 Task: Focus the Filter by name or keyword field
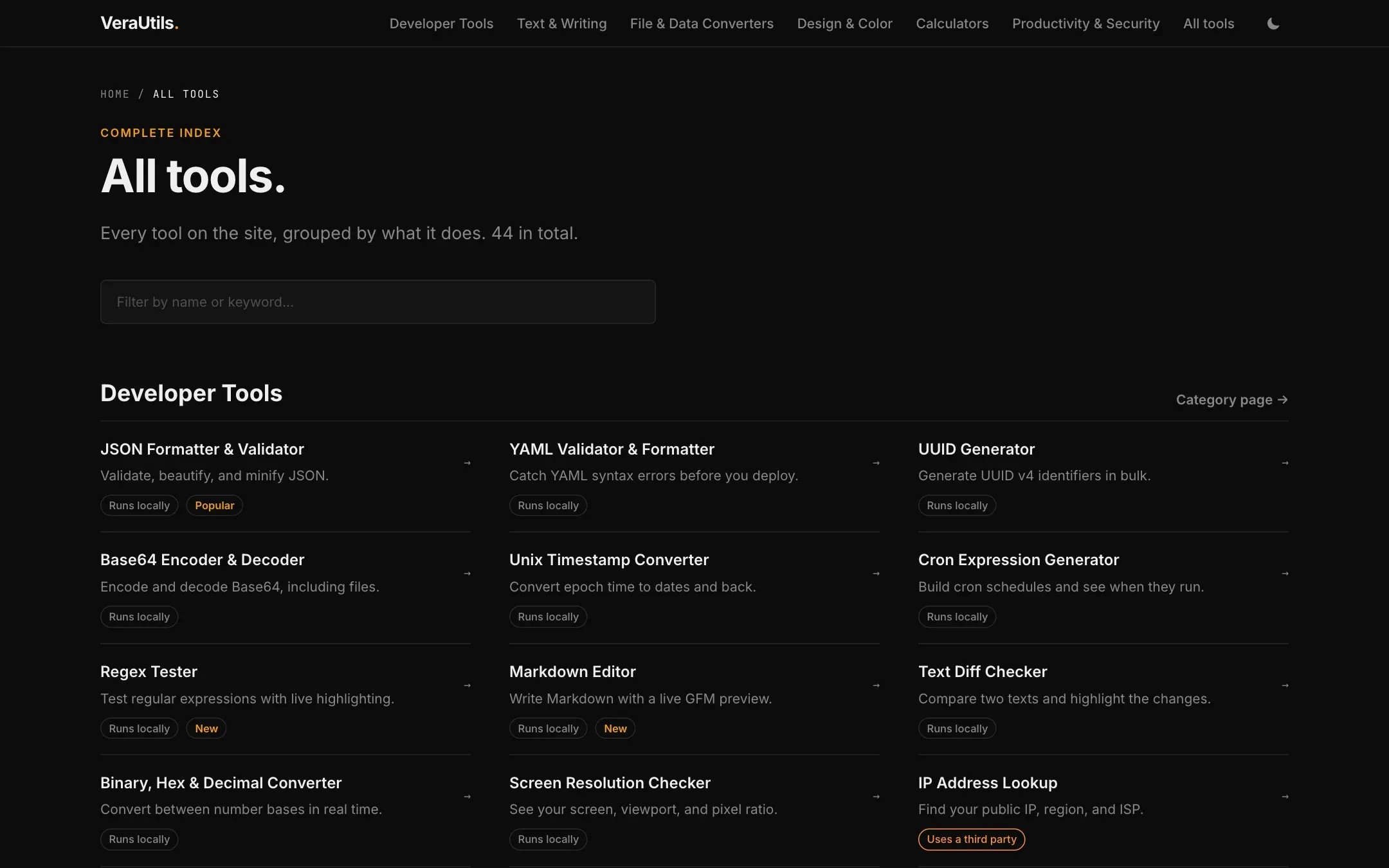[378, 302]
